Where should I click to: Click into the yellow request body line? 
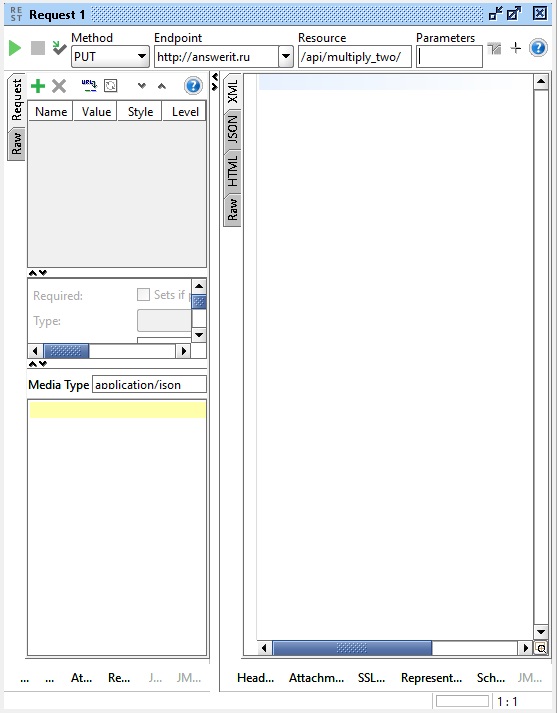point(118,410)
